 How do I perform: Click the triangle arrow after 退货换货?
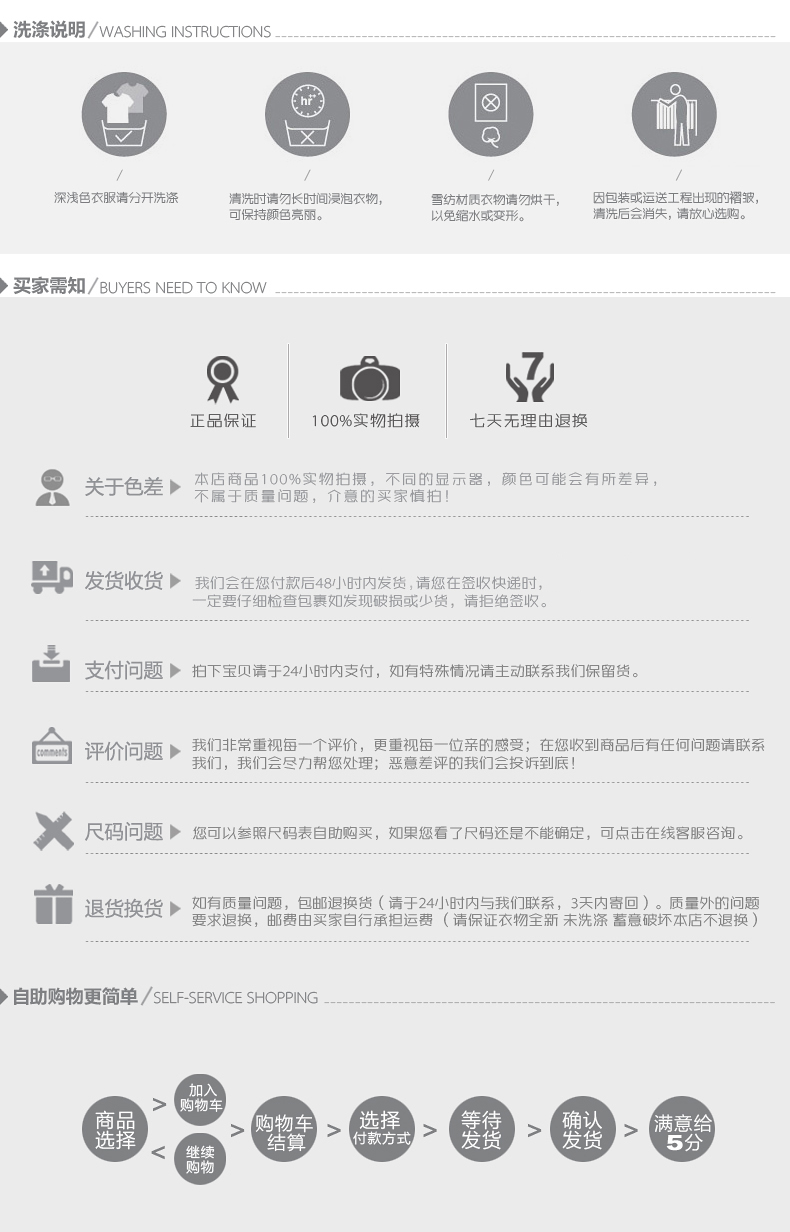176,907
